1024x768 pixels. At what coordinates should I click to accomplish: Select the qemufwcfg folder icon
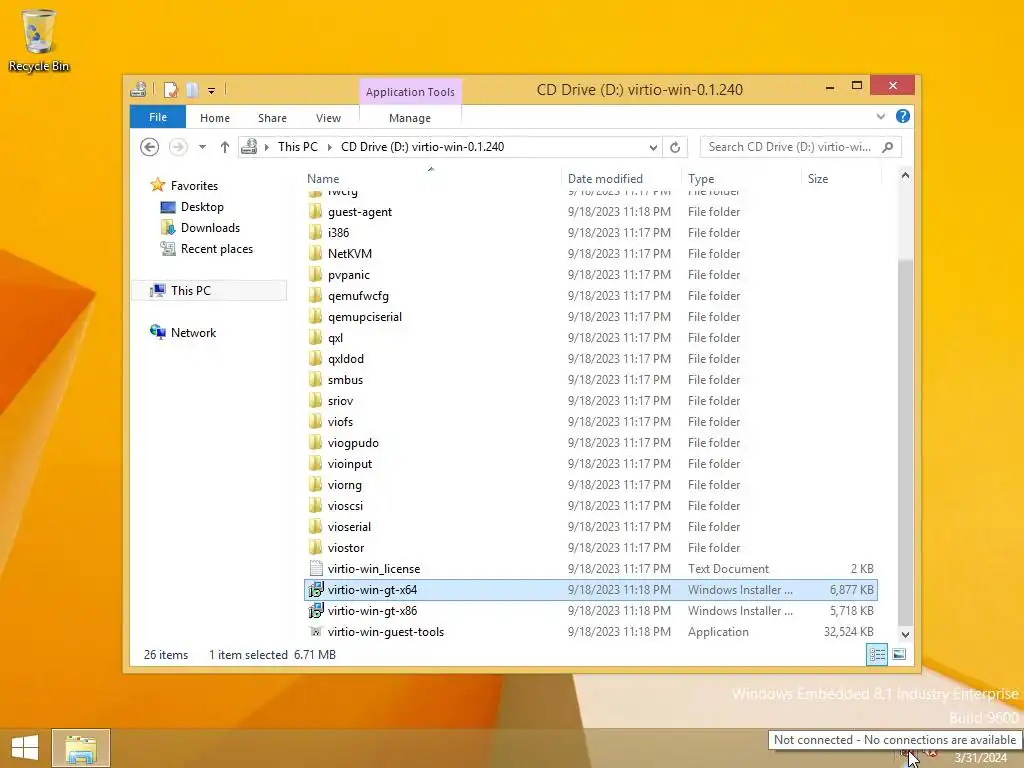(x=315, y=296)
